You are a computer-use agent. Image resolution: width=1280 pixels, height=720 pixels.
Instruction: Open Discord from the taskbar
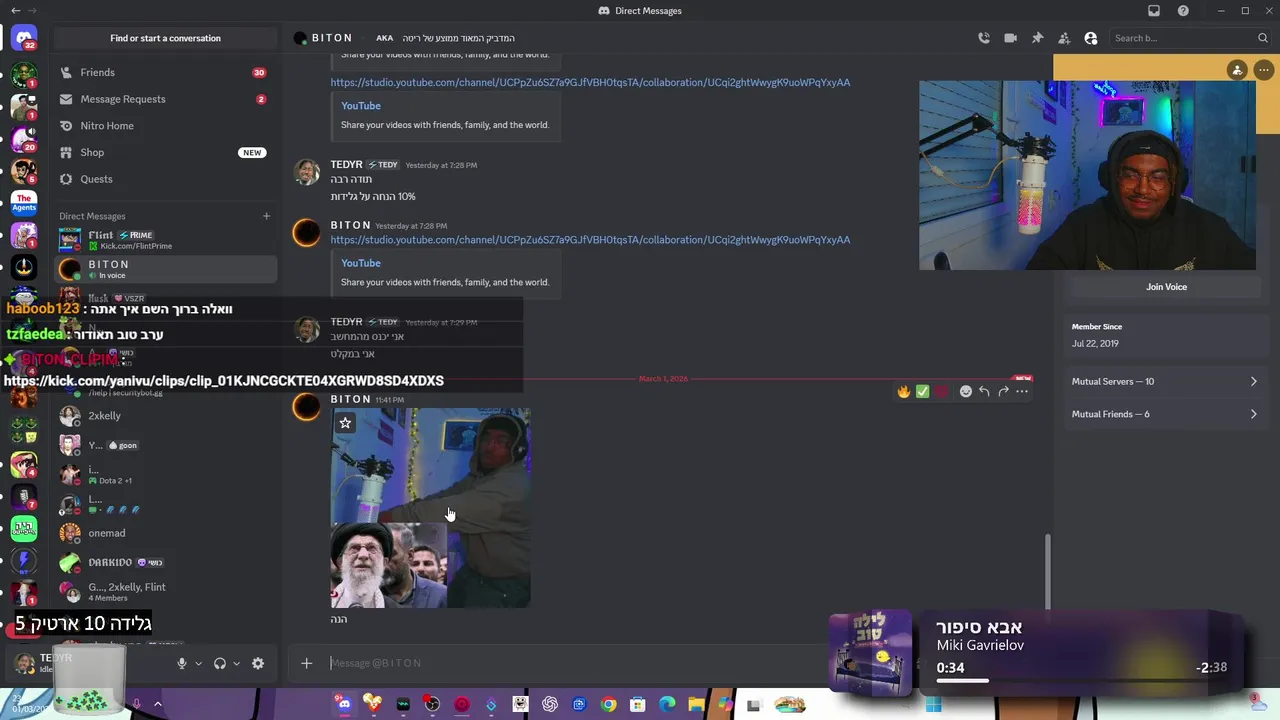point(344,704)
